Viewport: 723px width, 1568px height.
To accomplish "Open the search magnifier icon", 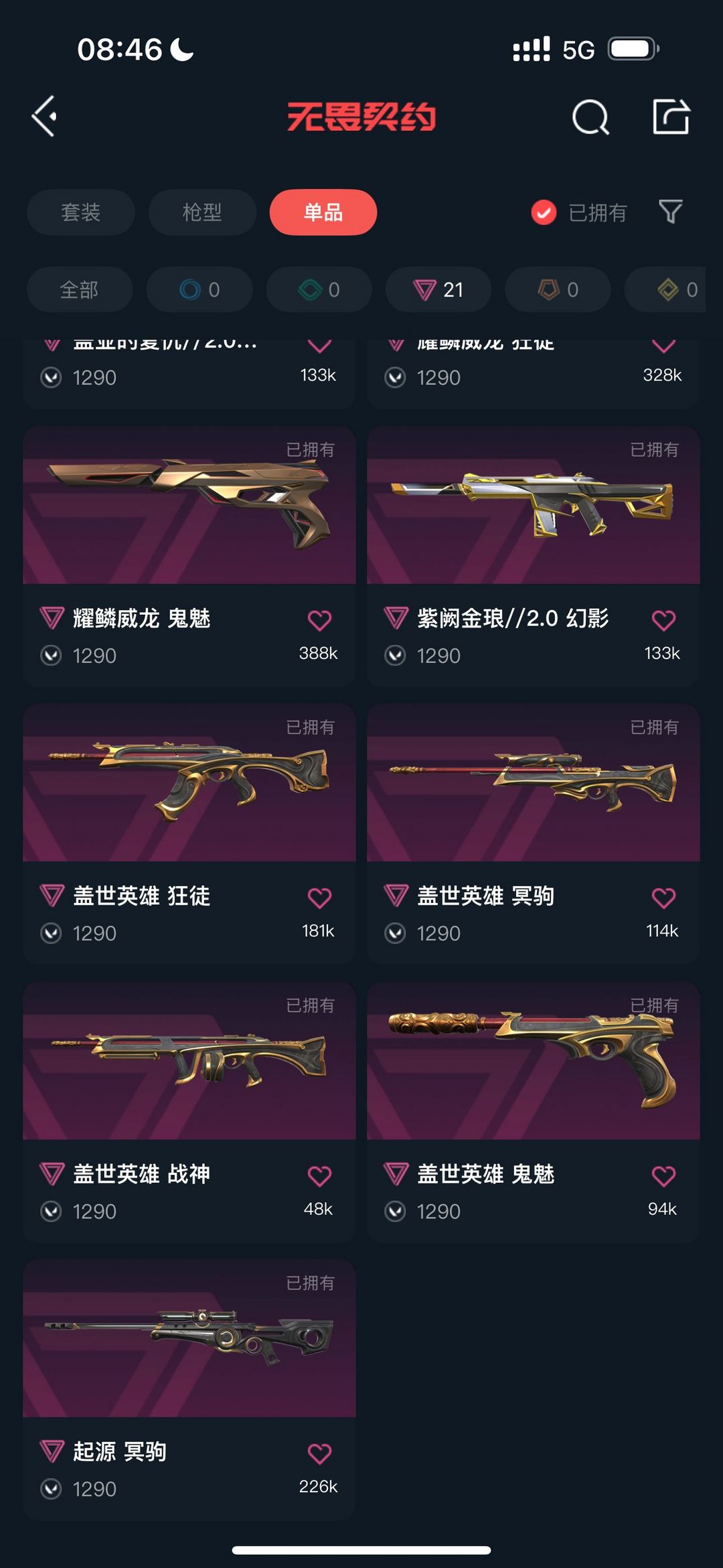I will click(591, 117).
